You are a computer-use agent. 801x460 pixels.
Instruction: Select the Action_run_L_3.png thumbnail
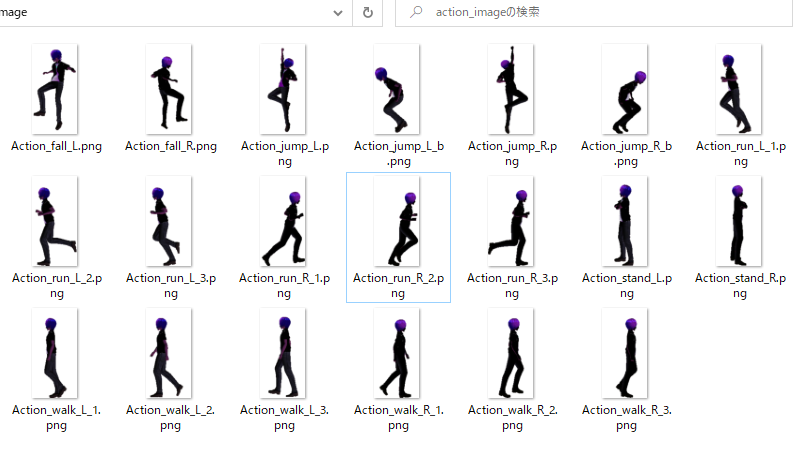[x=169, y=221]
